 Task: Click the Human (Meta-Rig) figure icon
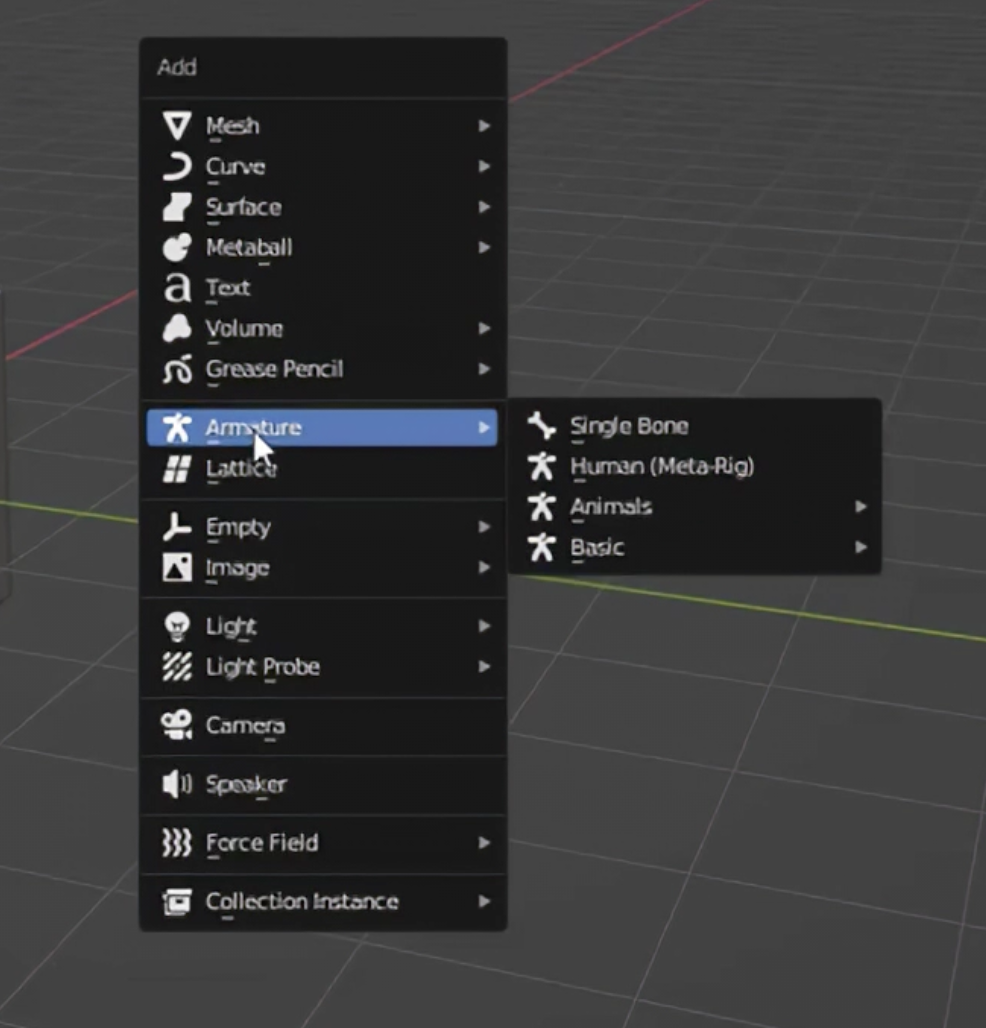tap(542, 466)
